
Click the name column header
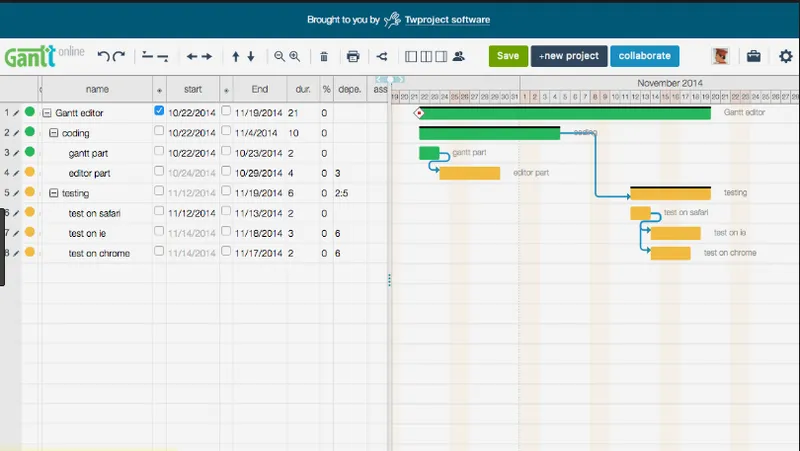[97, 89]
